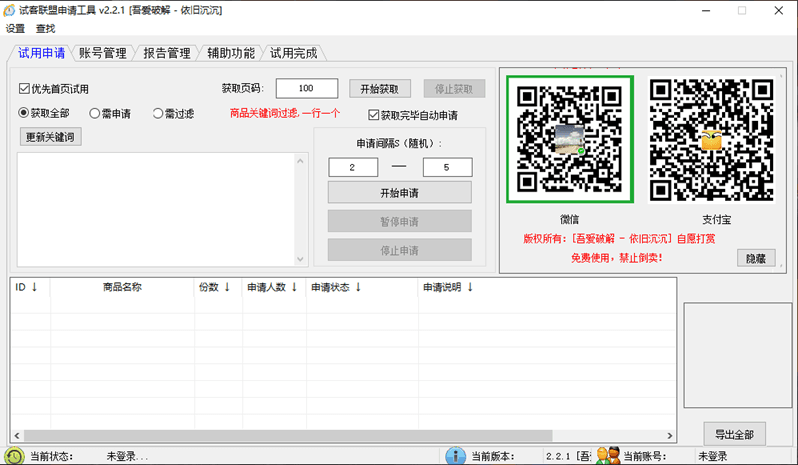Click the 获取页码 input field
This screenshot has width=798, height=465.
[306, 88]
